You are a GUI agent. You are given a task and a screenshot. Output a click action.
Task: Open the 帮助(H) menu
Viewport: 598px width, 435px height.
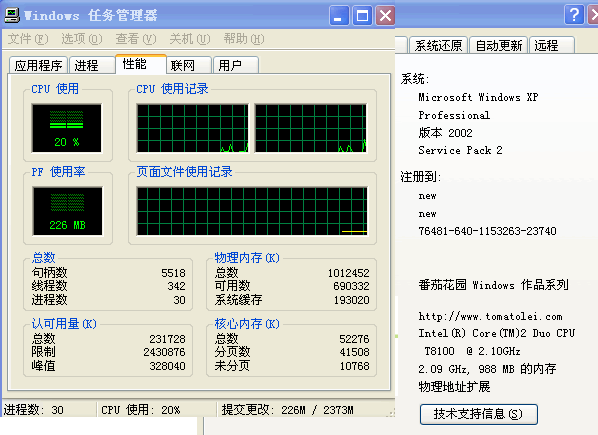tap(244, 39)
